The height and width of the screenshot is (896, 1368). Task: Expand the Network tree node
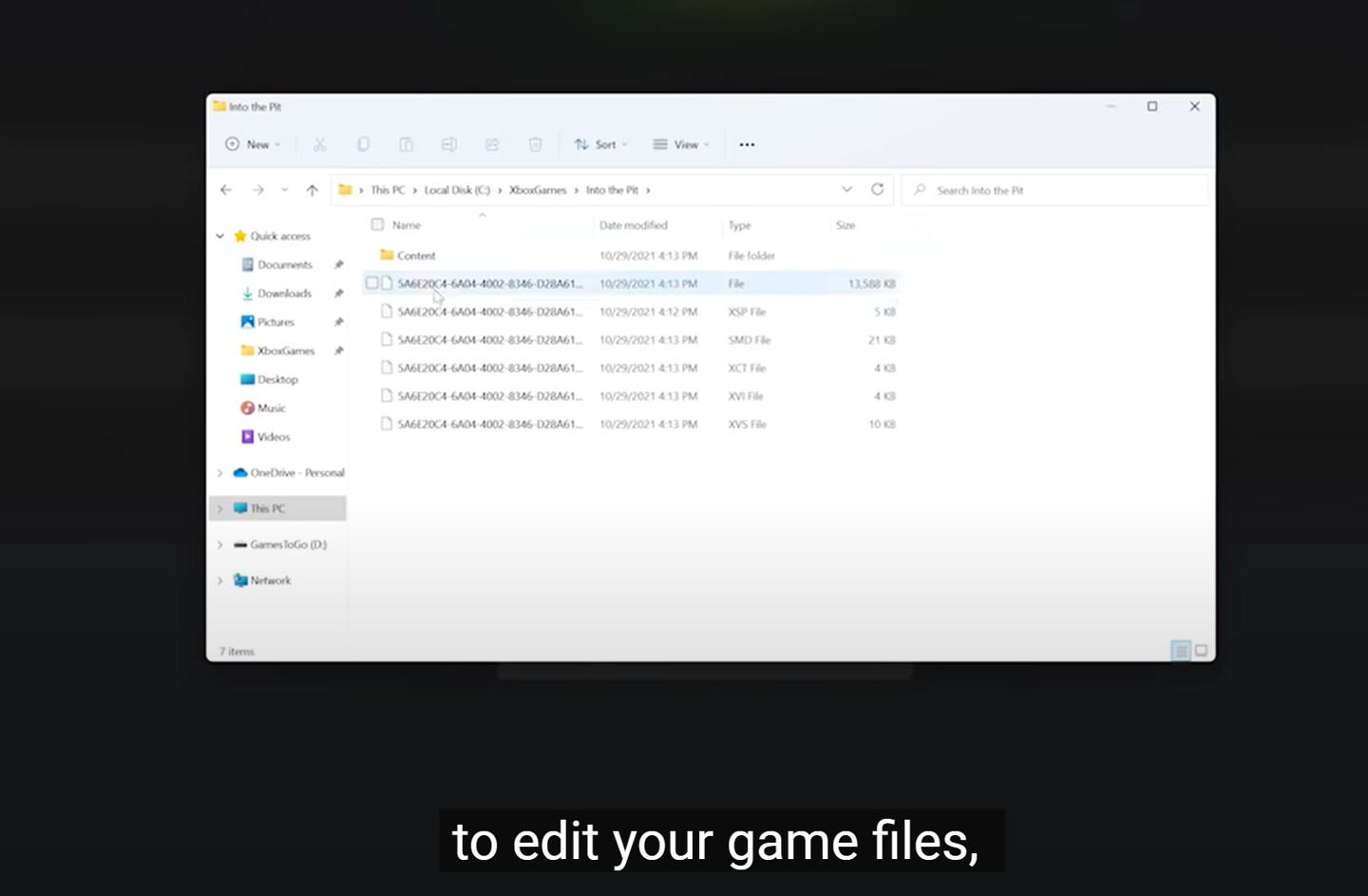[x=220, y=581]
